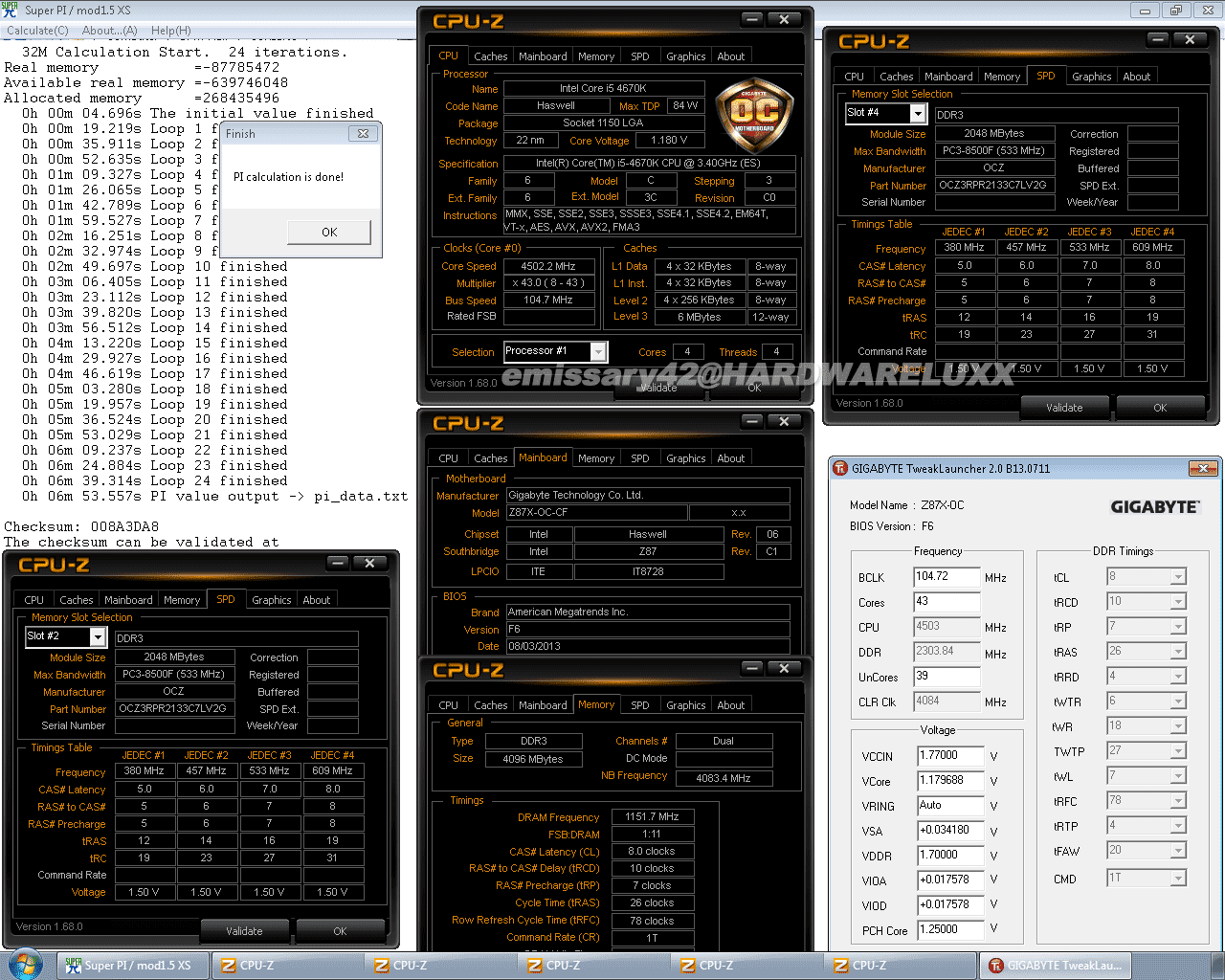Click the DRAM Frequency value 1151.7 MHz
This screenshot has height=980, width=1225.
point(652,816)
